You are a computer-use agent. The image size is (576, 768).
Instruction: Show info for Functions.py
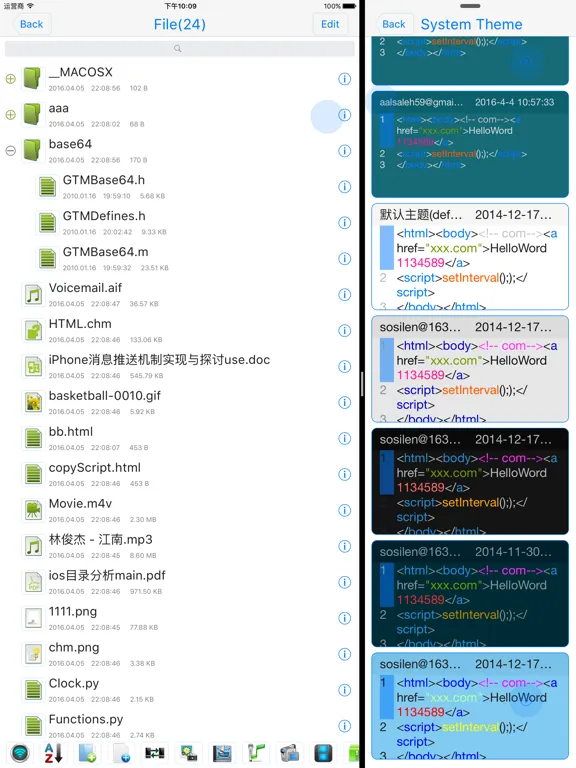point(345,726)
